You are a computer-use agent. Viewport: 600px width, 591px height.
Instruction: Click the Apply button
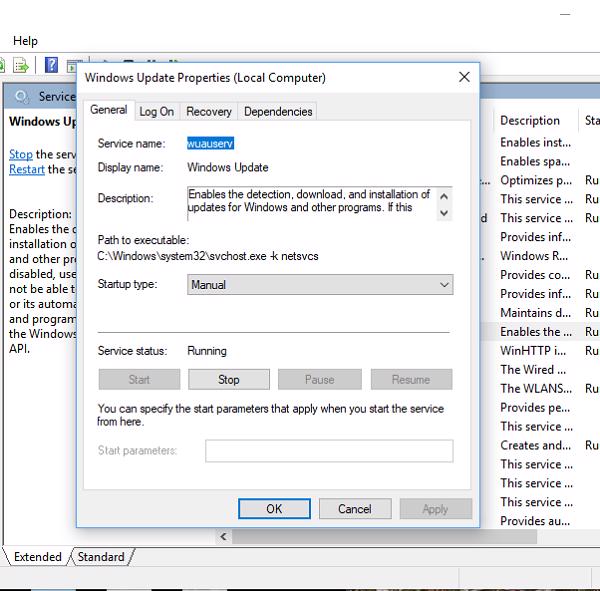[435, 509]
